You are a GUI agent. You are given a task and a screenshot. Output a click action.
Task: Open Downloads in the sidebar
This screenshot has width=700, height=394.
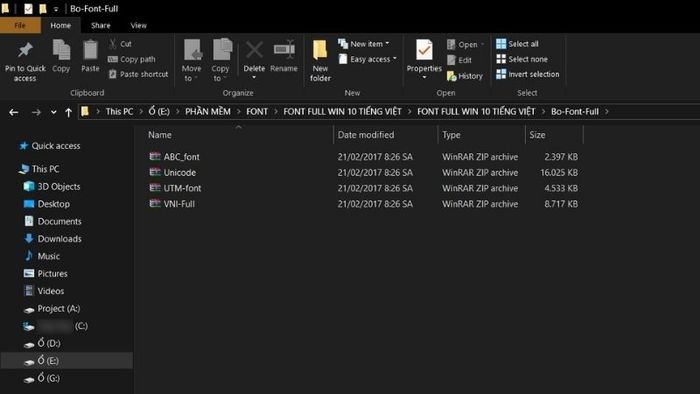(59, 239)
